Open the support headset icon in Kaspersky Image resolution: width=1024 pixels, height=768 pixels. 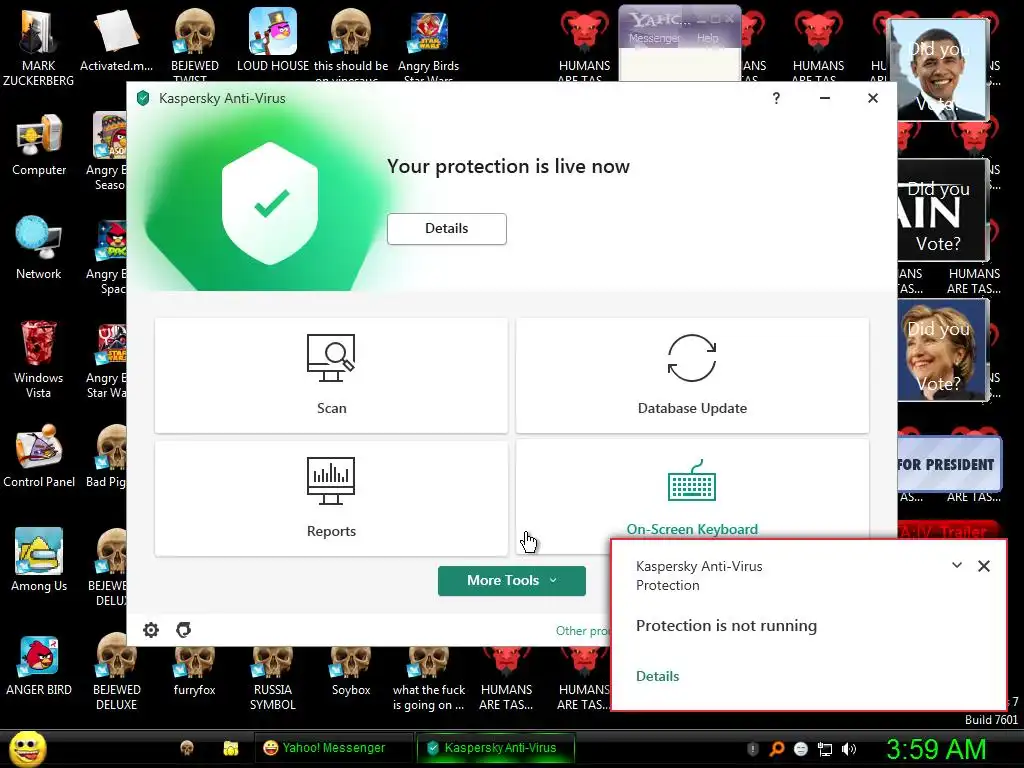click(184, 630)
